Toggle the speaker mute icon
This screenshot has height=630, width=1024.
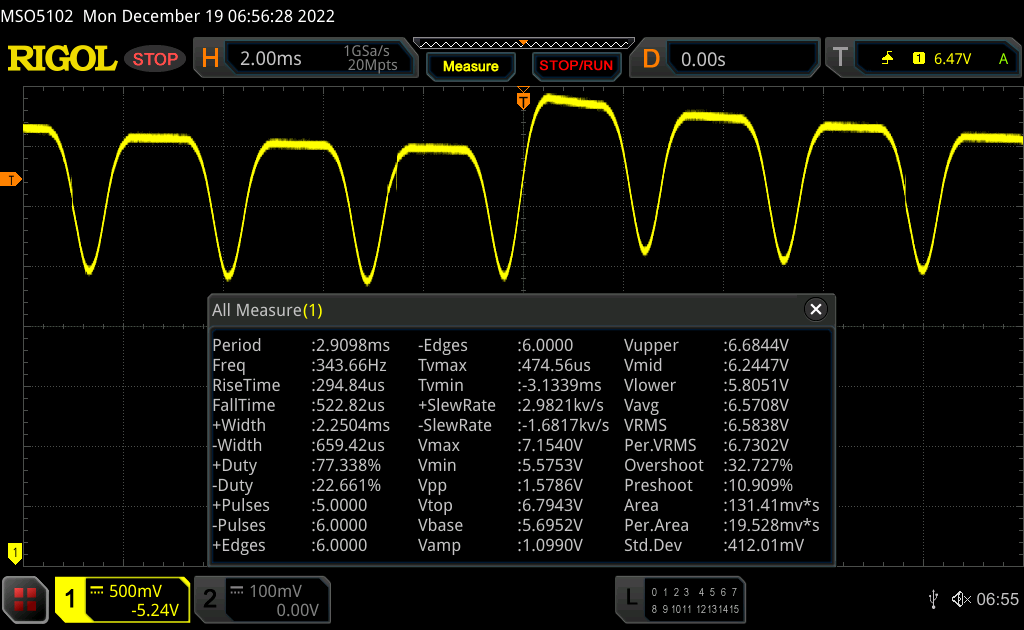click(960, 599)
